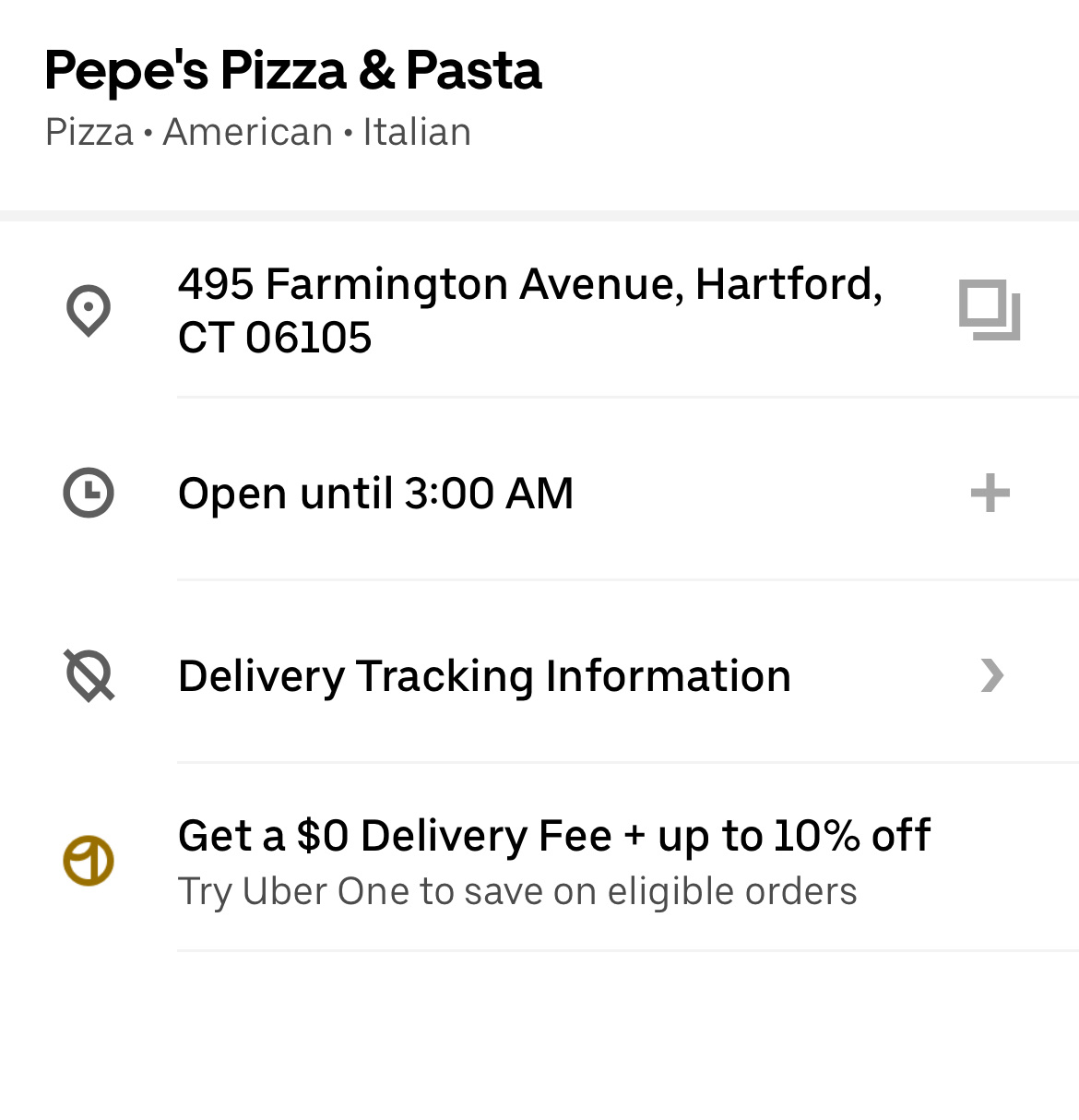Expand the opening hours with the plus sign
The image size is (1079, 1120).
[x=990, y=493]
